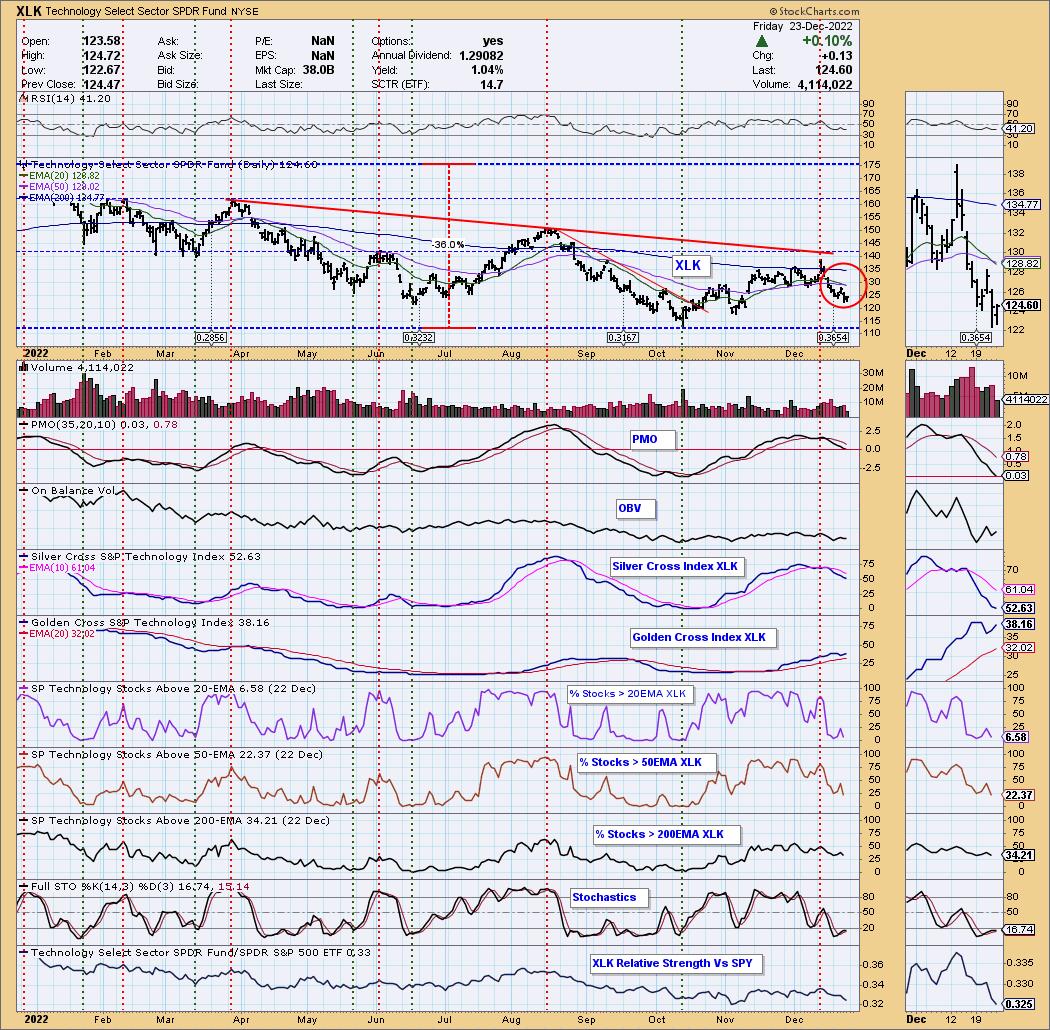This screenshot has width=1050, height=1030.
Task: Click the 0.2856 cycle label near April
Action: coord(210,338)
